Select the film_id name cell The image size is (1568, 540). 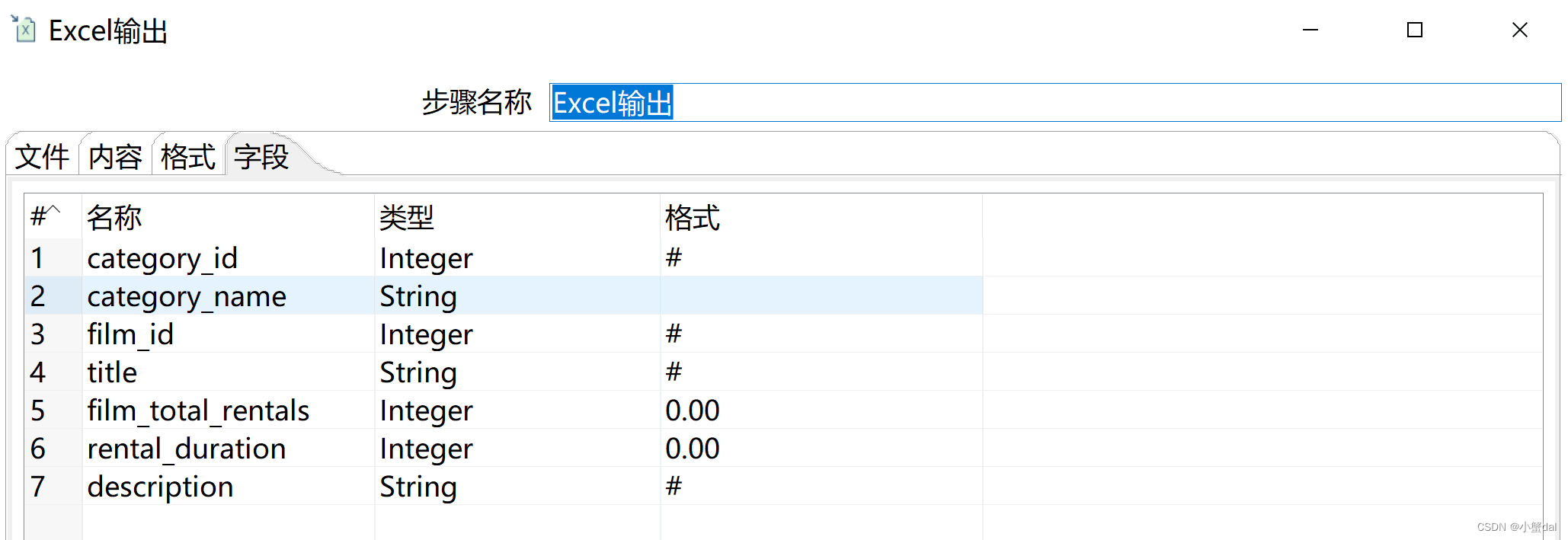[228, 334]
